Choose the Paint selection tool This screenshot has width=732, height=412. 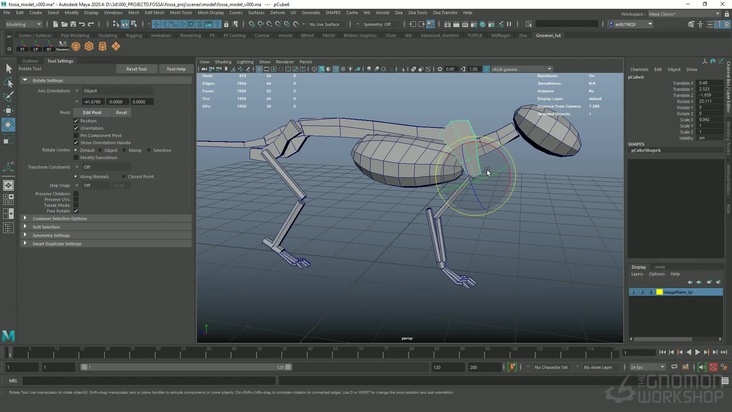8,97
